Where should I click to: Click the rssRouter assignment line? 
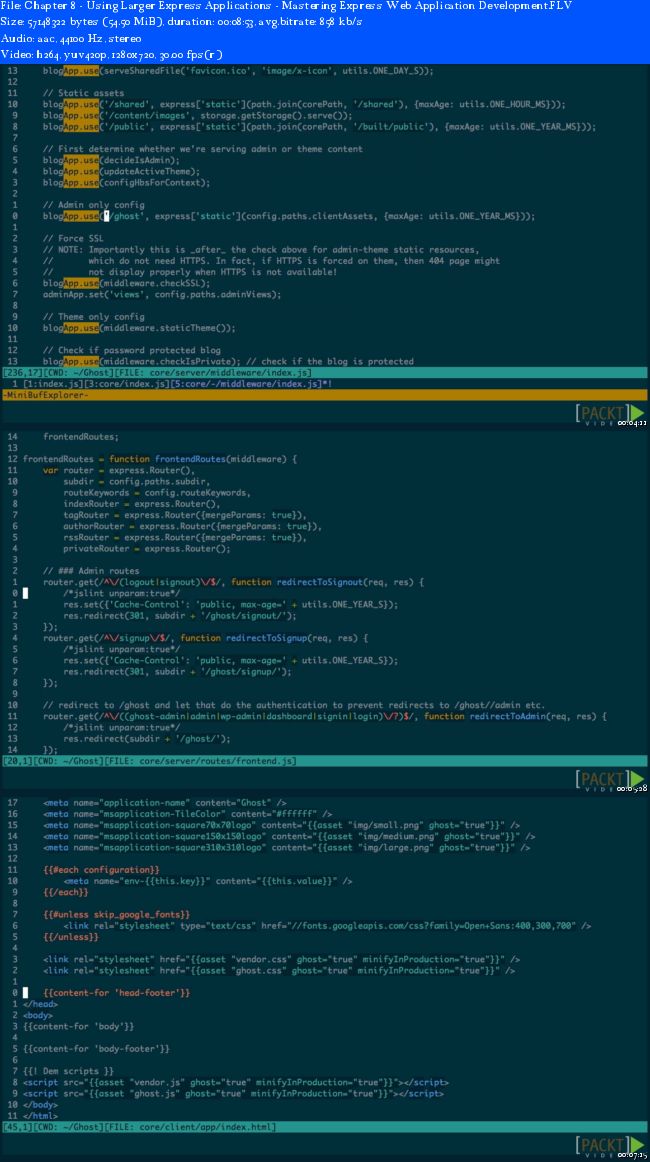coord(185,537)
